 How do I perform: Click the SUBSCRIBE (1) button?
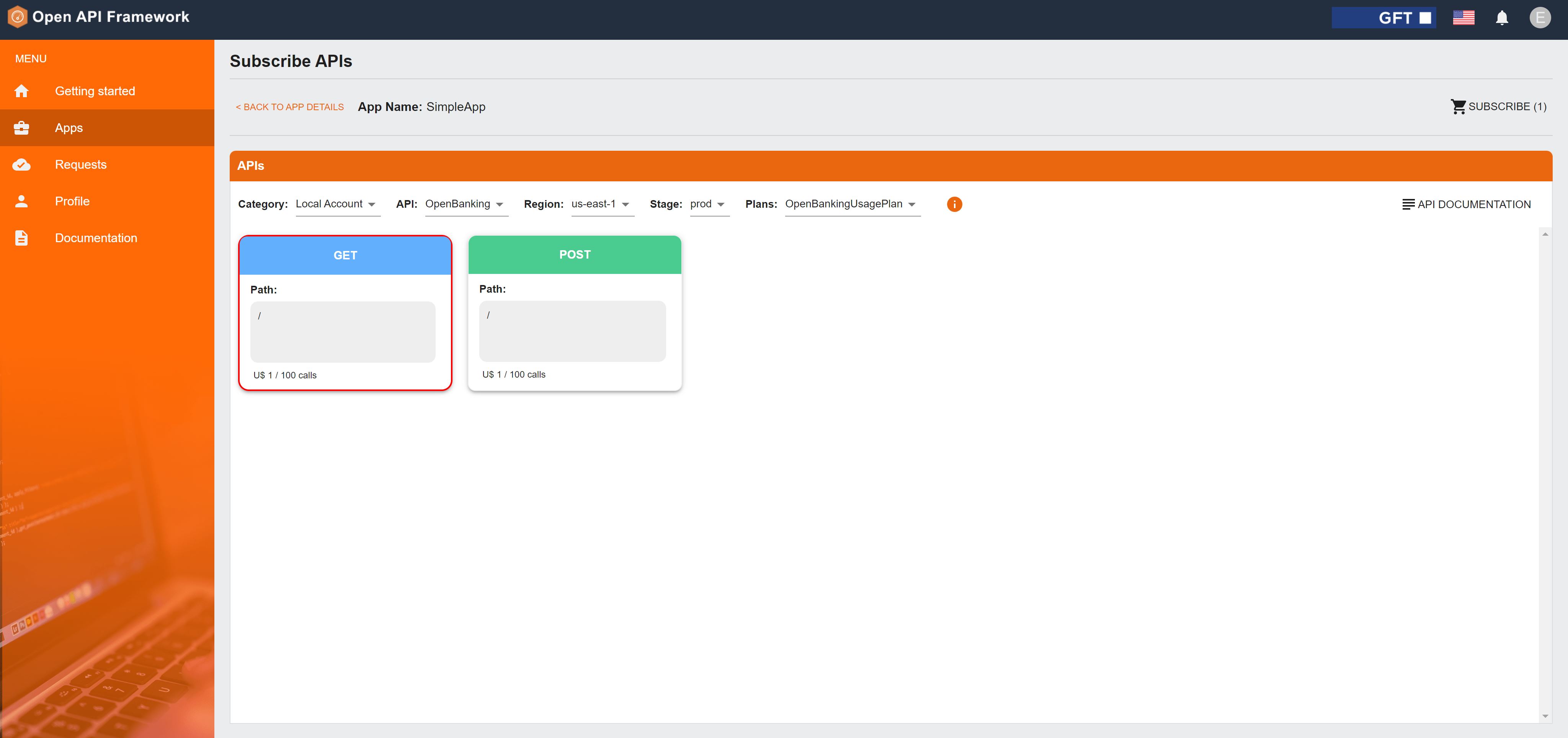click(1499, 106)
